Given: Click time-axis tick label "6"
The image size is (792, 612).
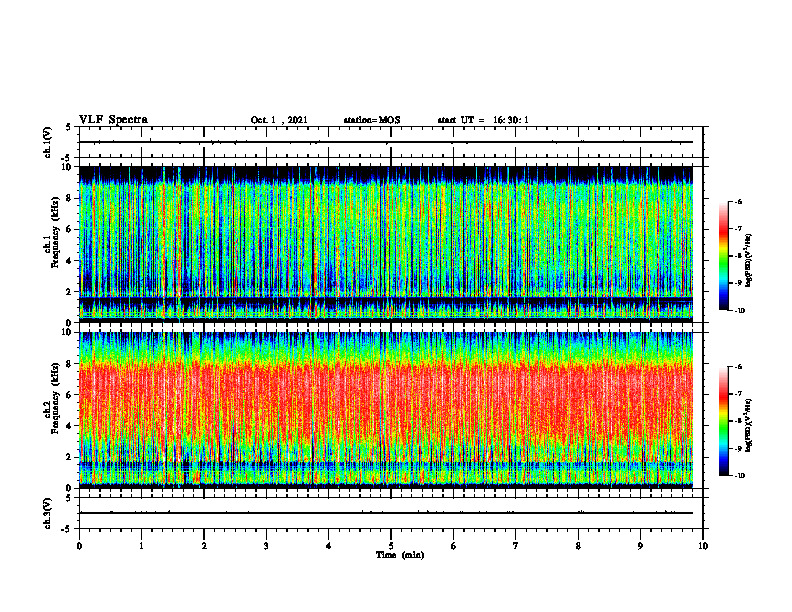Looking at the screenshot, I should (x=454, y=546).
